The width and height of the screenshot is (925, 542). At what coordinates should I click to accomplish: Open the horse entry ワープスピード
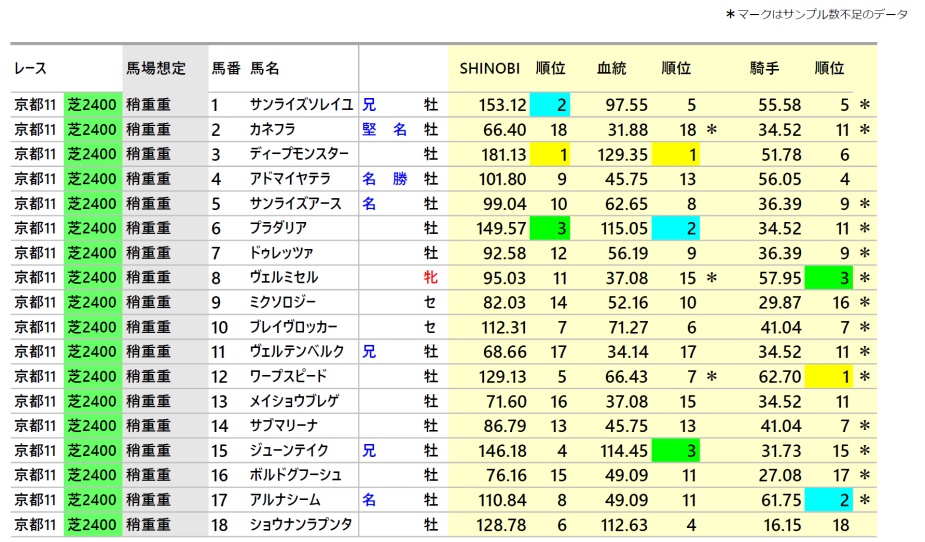tap(288, 376)
